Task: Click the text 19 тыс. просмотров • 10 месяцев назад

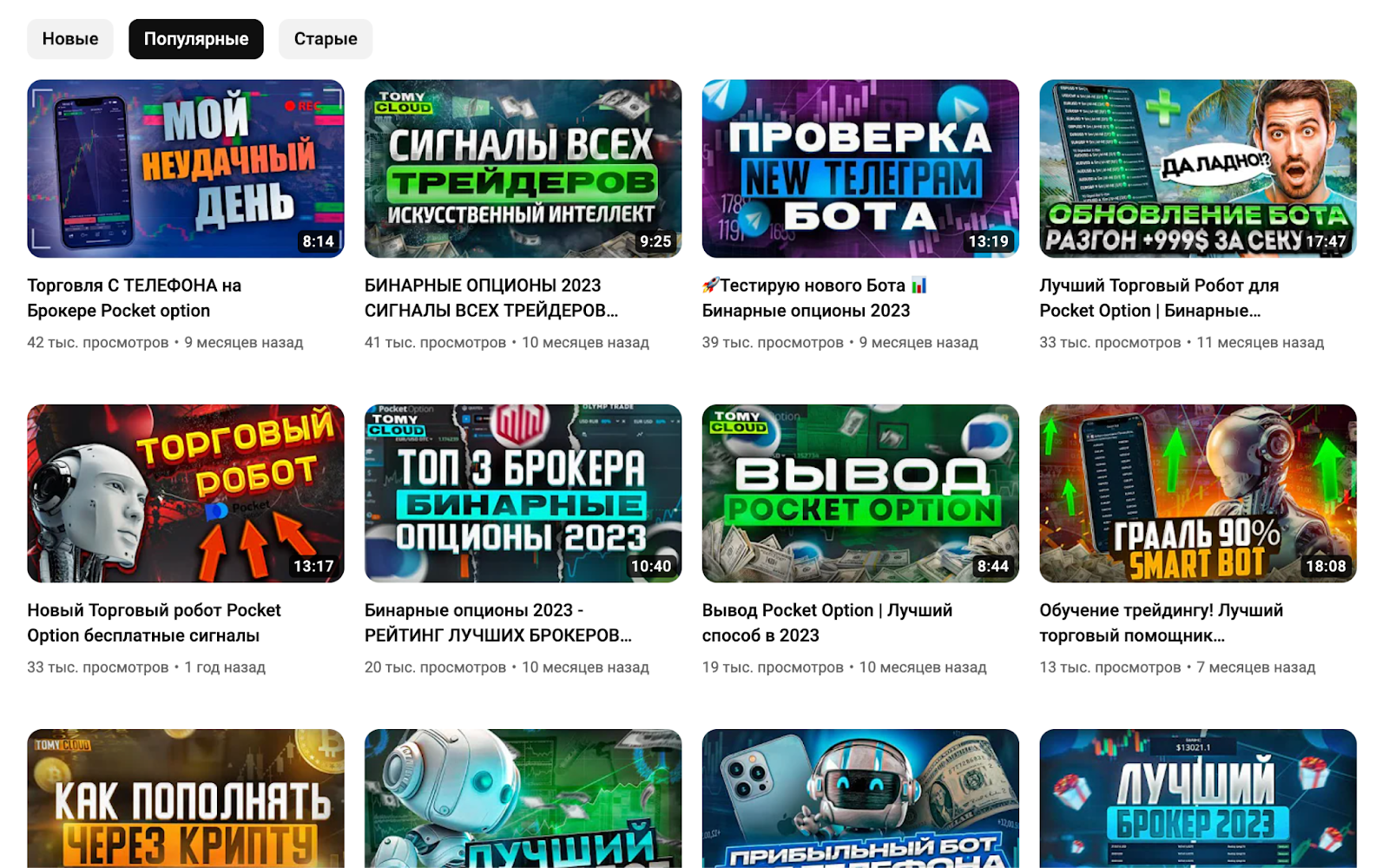Action: 845,667
